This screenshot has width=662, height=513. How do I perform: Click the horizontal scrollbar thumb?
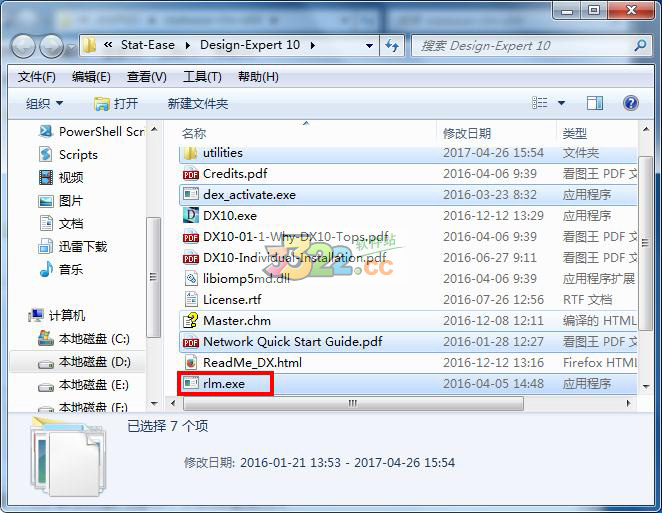tap(353, 403)
